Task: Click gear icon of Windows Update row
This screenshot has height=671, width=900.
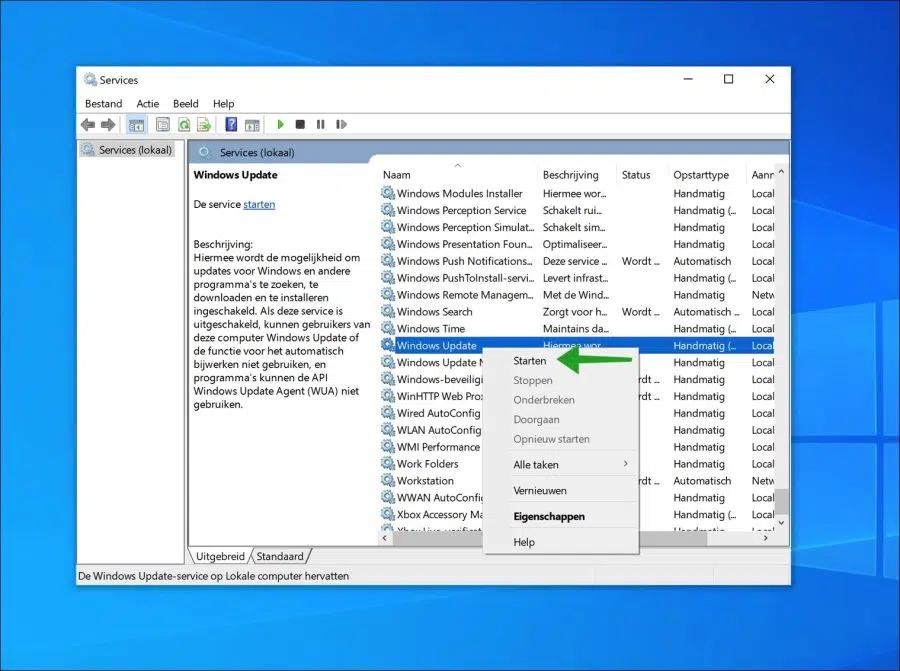Action: click(388, 345)
